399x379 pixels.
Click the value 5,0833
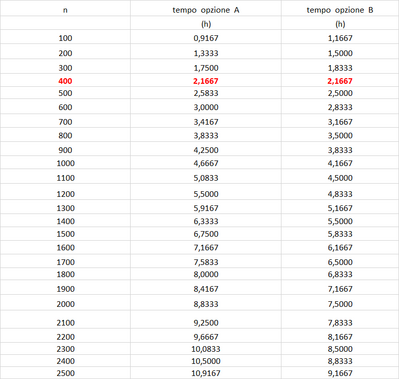pyautogui.click(x=206, y=178)
